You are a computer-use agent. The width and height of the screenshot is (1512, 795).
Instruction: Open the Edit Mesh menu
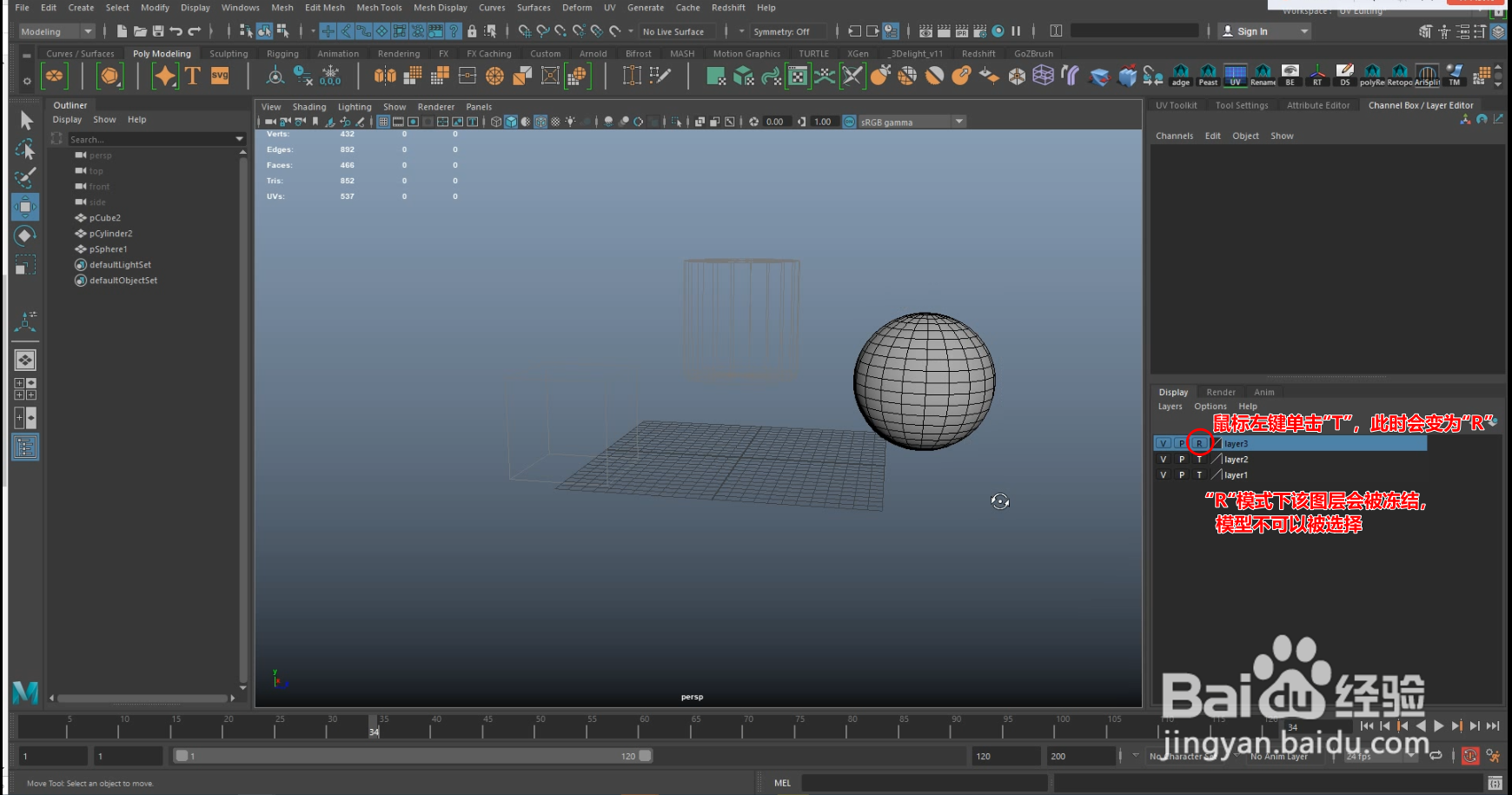point(324,8)
